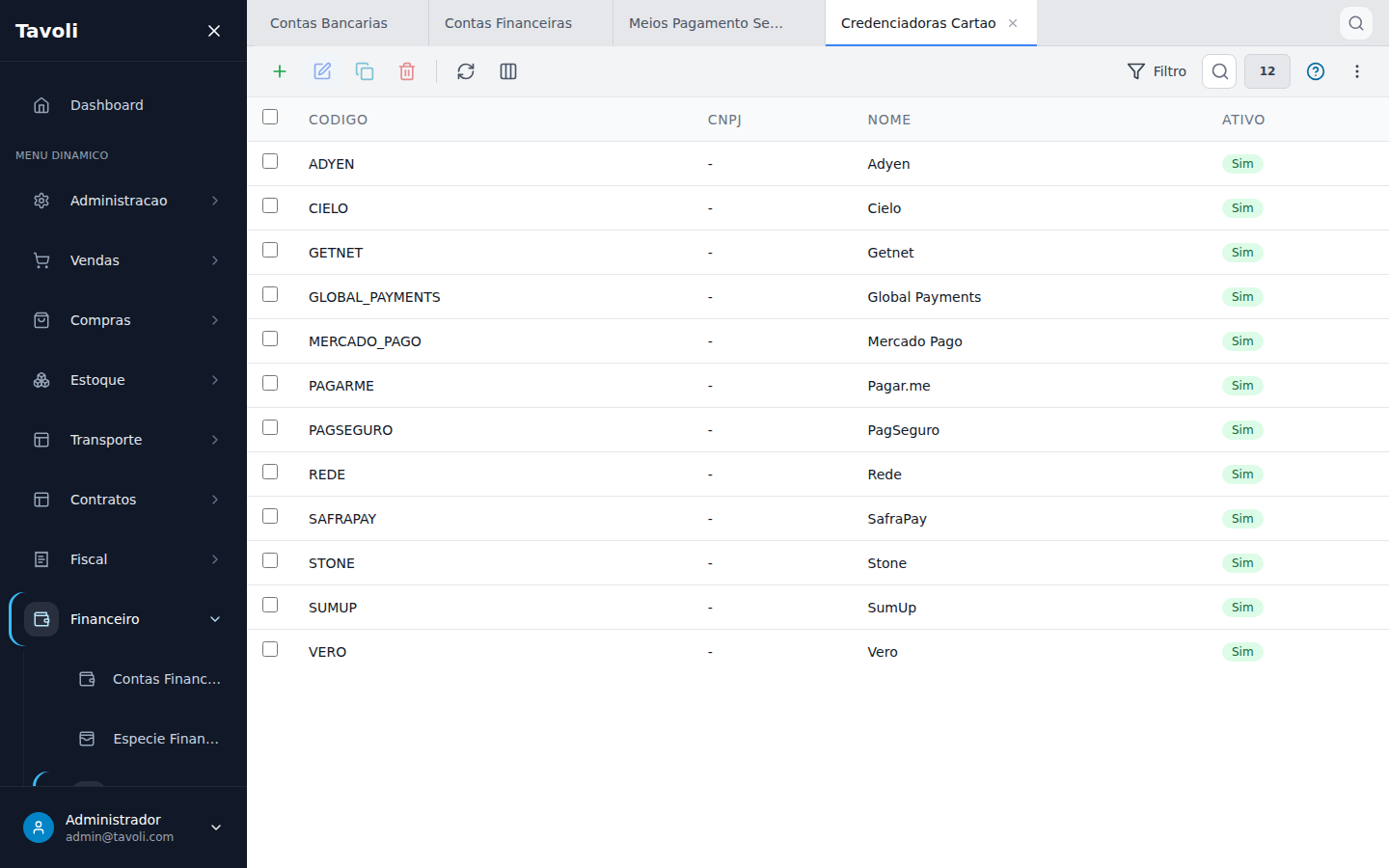Click the Administrador user avatar
The width and height of the screenshot is (1389, 868).
click(39, 827)
